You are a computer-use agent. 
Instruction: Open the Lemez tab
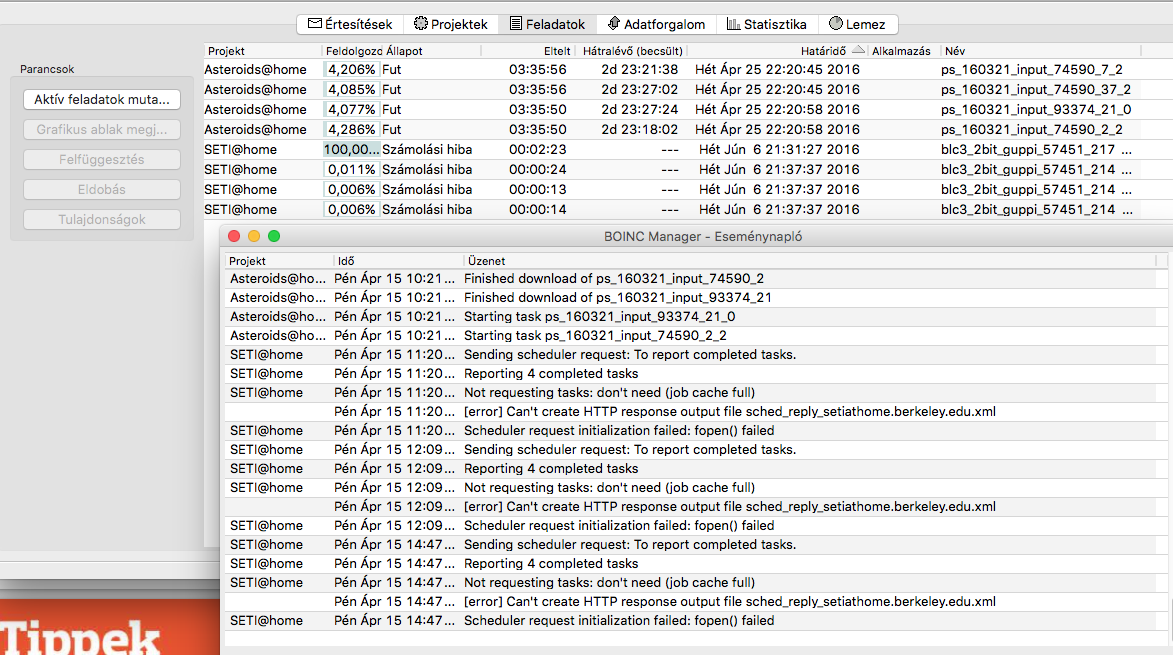click(x=857, y=24)
